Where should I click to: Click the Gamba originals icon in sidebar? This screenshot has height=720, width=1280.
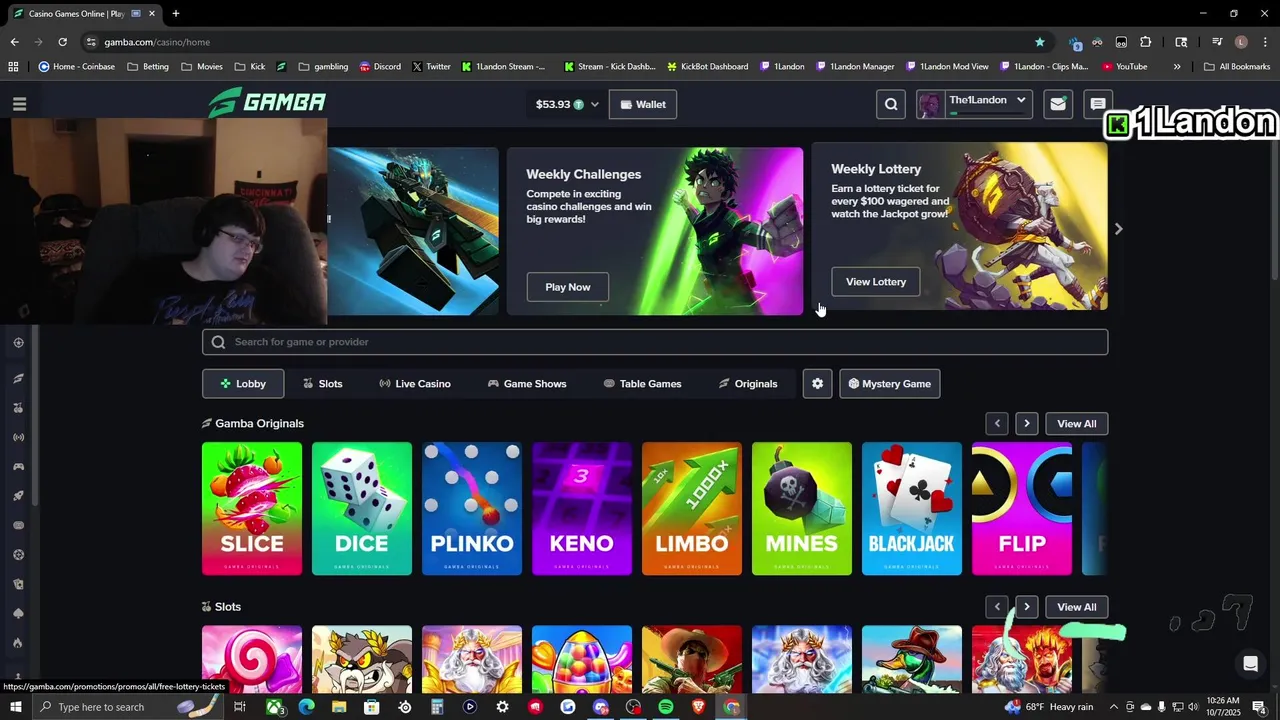(18, 378)
